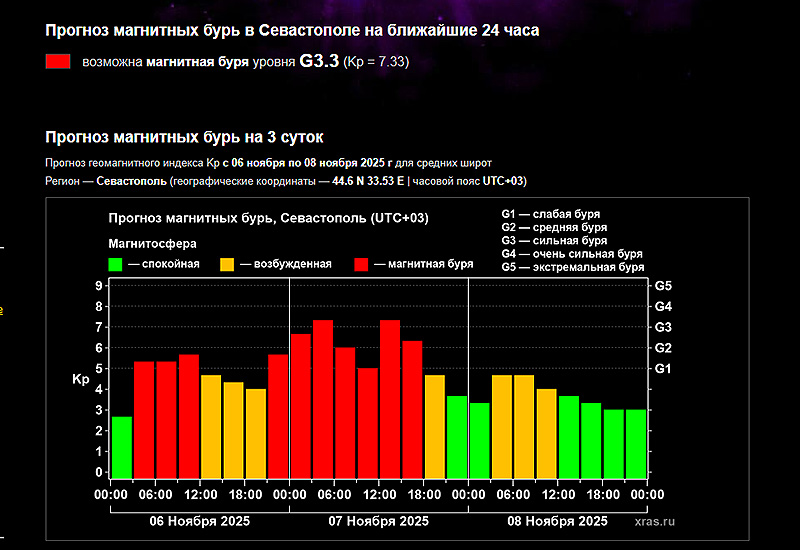Click heading 'Прогноз магнитных бурь на 3 суток'
800x550 pixels.
184,137
